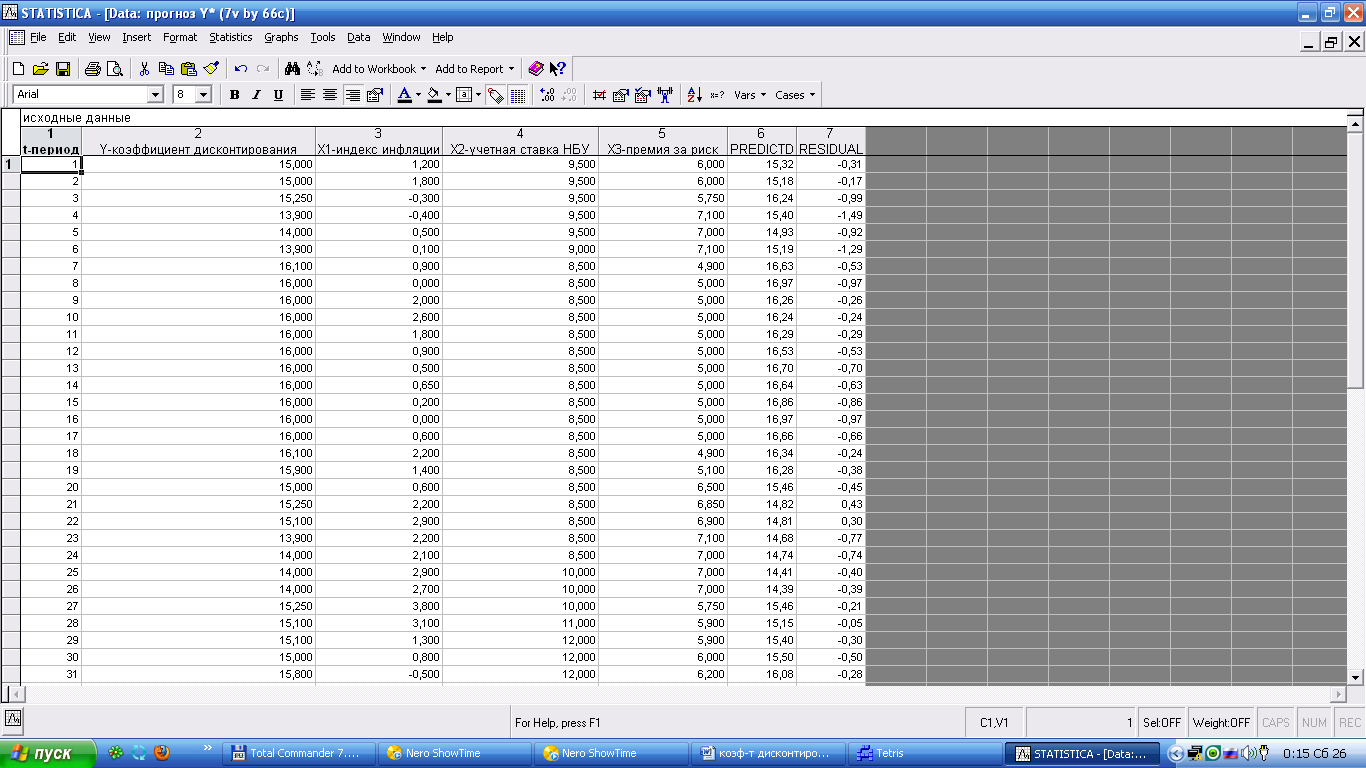Viewport: 1366px width, 768px height.
Task: Open the Windows пуск Start button
Action: [48, 754]
